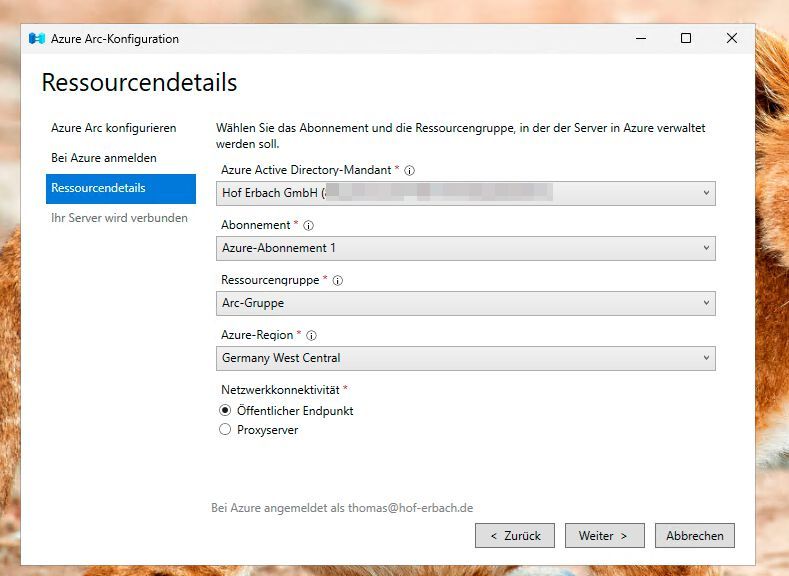Show info tooltip for Azure-Region

tap(311, 336)
